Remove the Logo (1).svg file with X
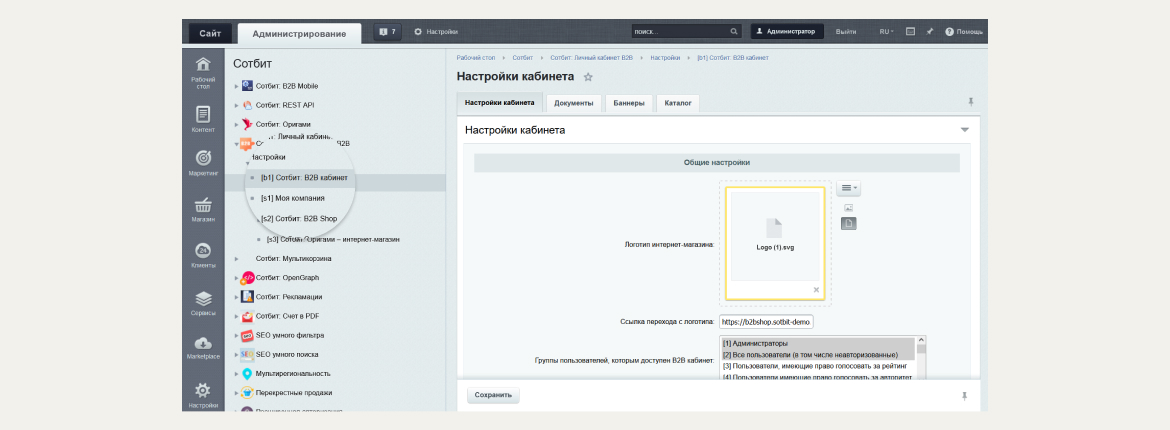This screenshot has height=430, width=1170. pos(816,290)
